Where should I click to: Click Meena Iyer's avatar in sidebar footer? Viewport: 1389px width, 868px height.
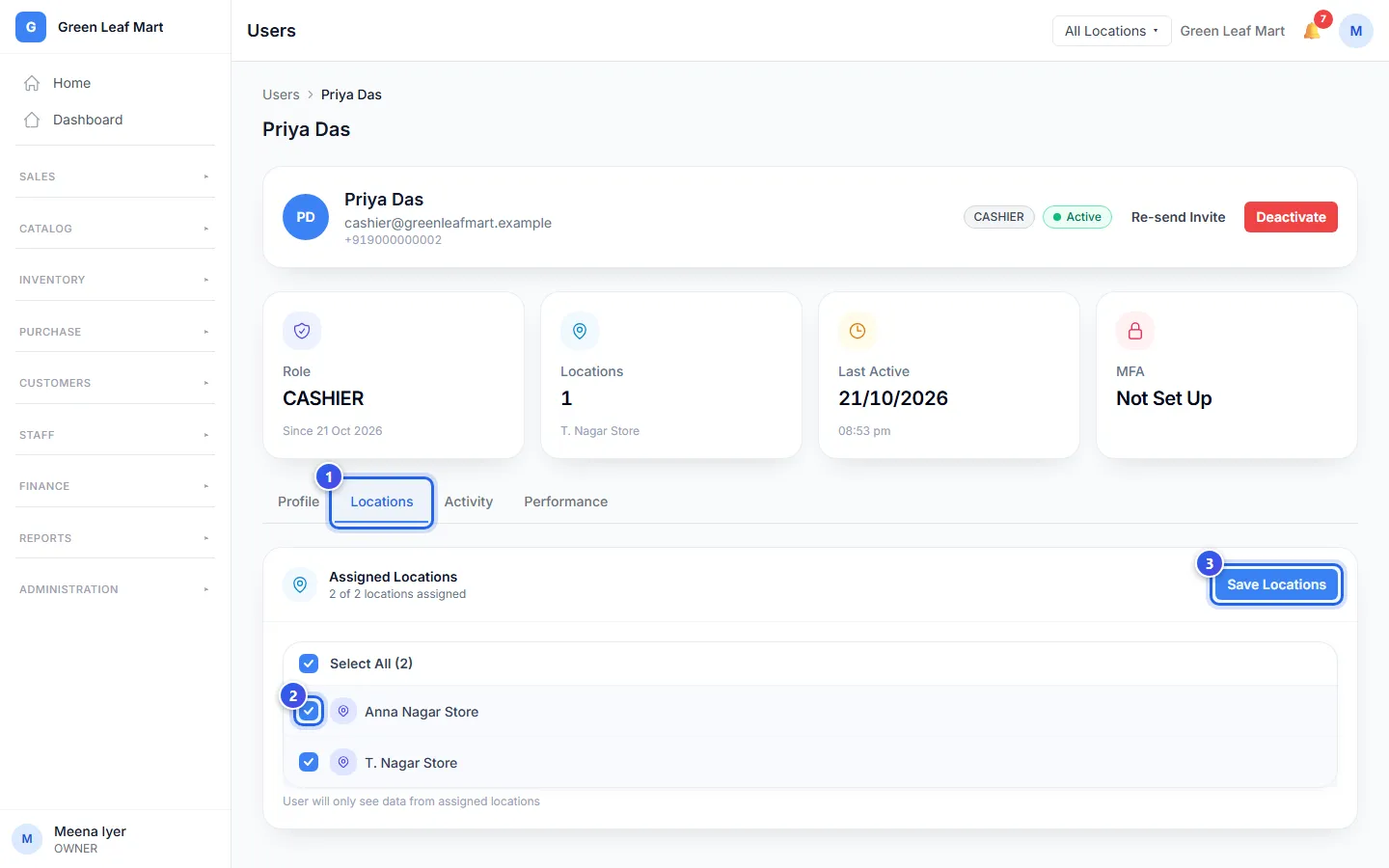pos(27,839)
